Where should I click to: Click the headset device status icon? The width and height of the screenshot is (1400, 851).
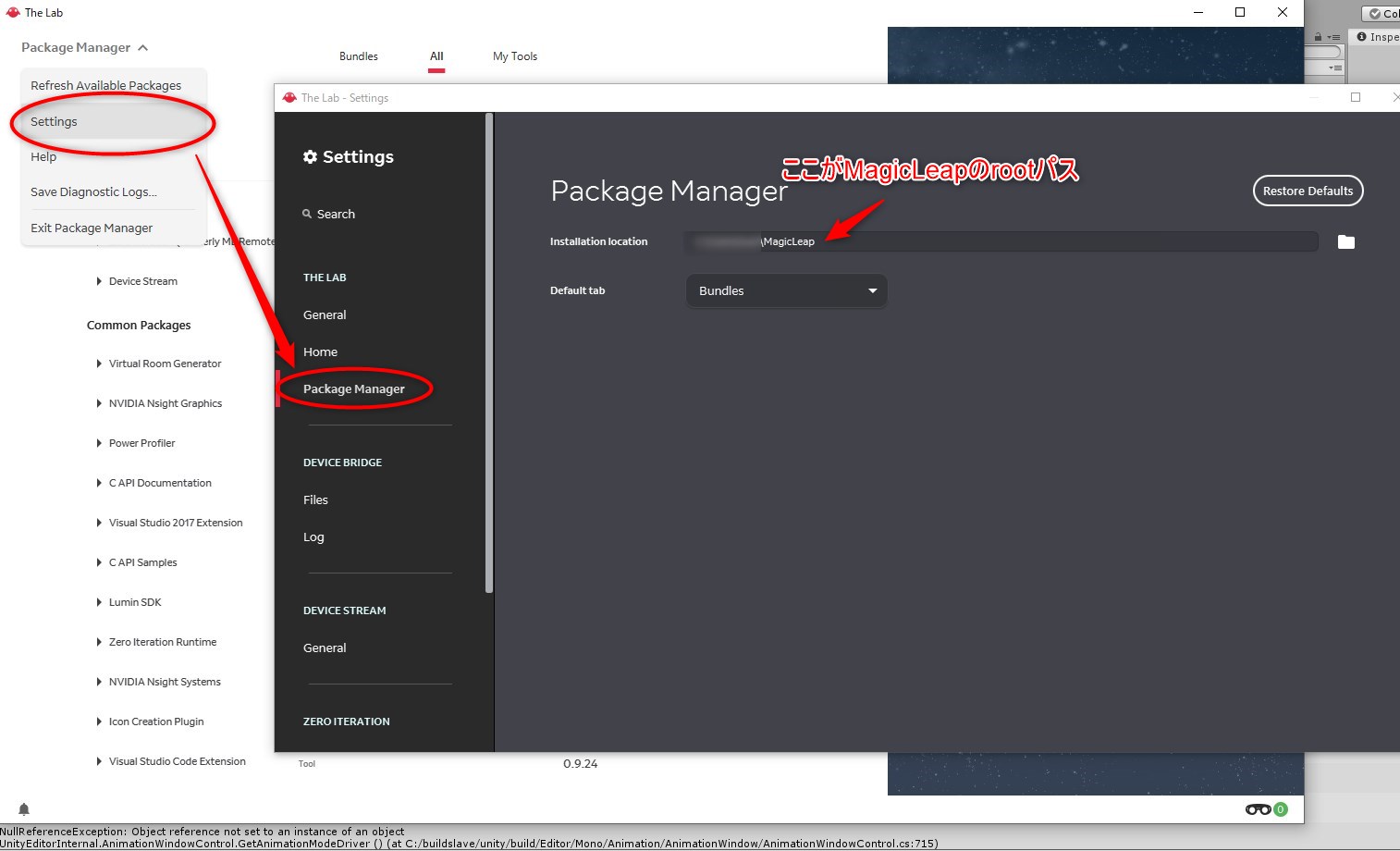1258,809
